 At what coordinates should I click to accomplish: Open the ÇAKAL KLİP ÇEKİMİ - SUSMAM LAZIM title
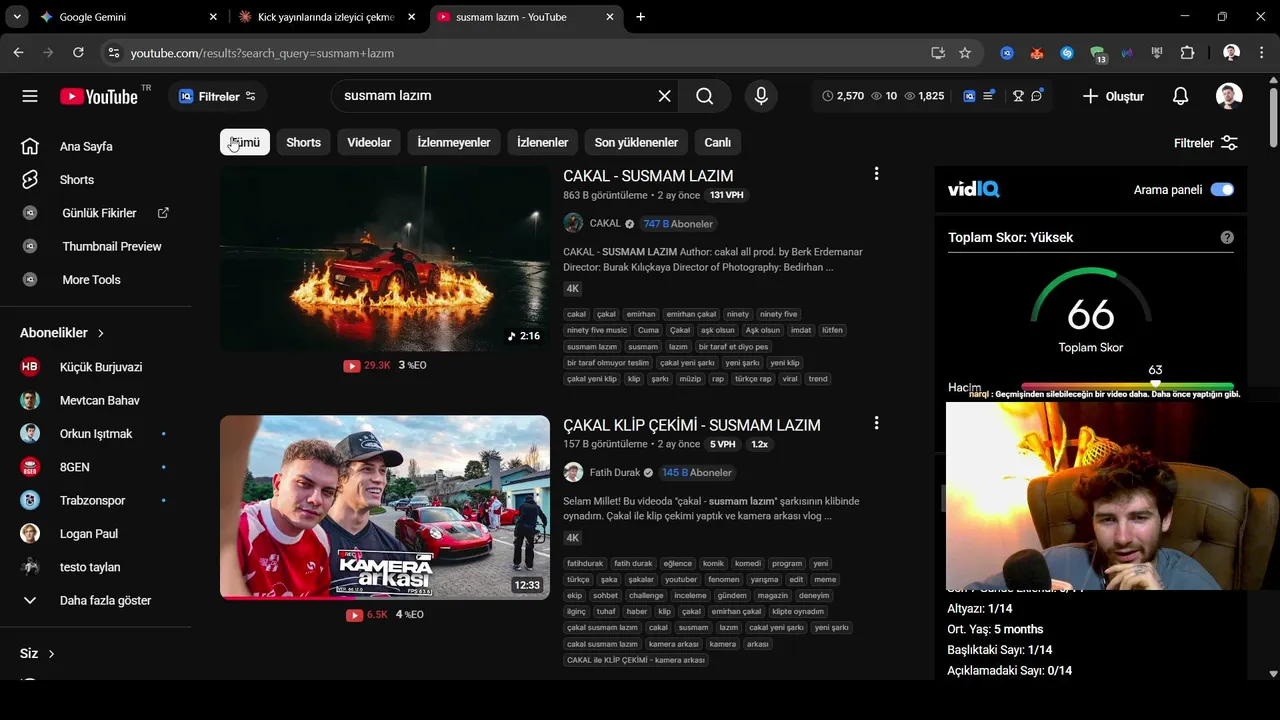click(x=692, y=425)
